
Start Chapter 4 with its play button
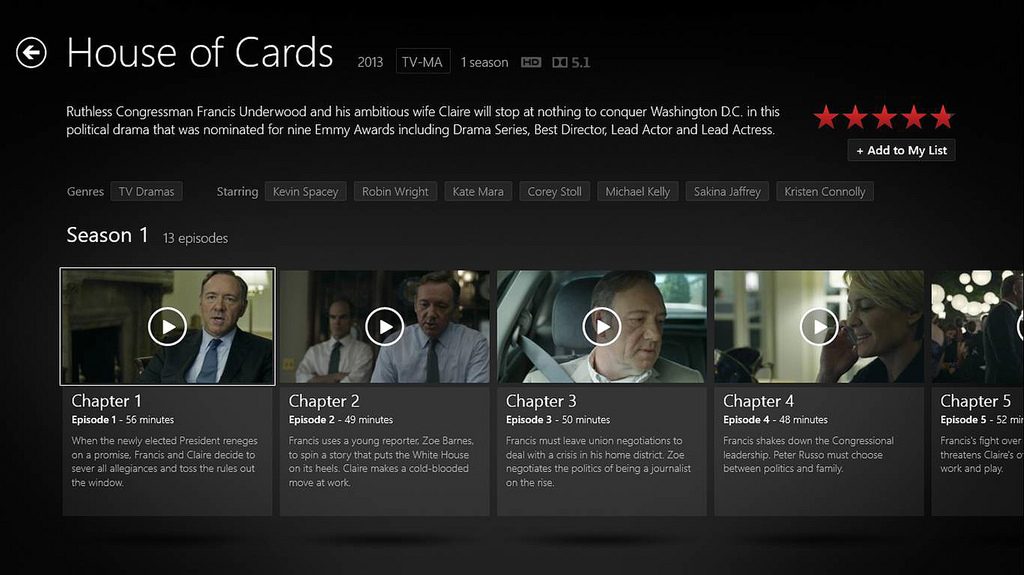pyautogui.click(x=819, y=326)
